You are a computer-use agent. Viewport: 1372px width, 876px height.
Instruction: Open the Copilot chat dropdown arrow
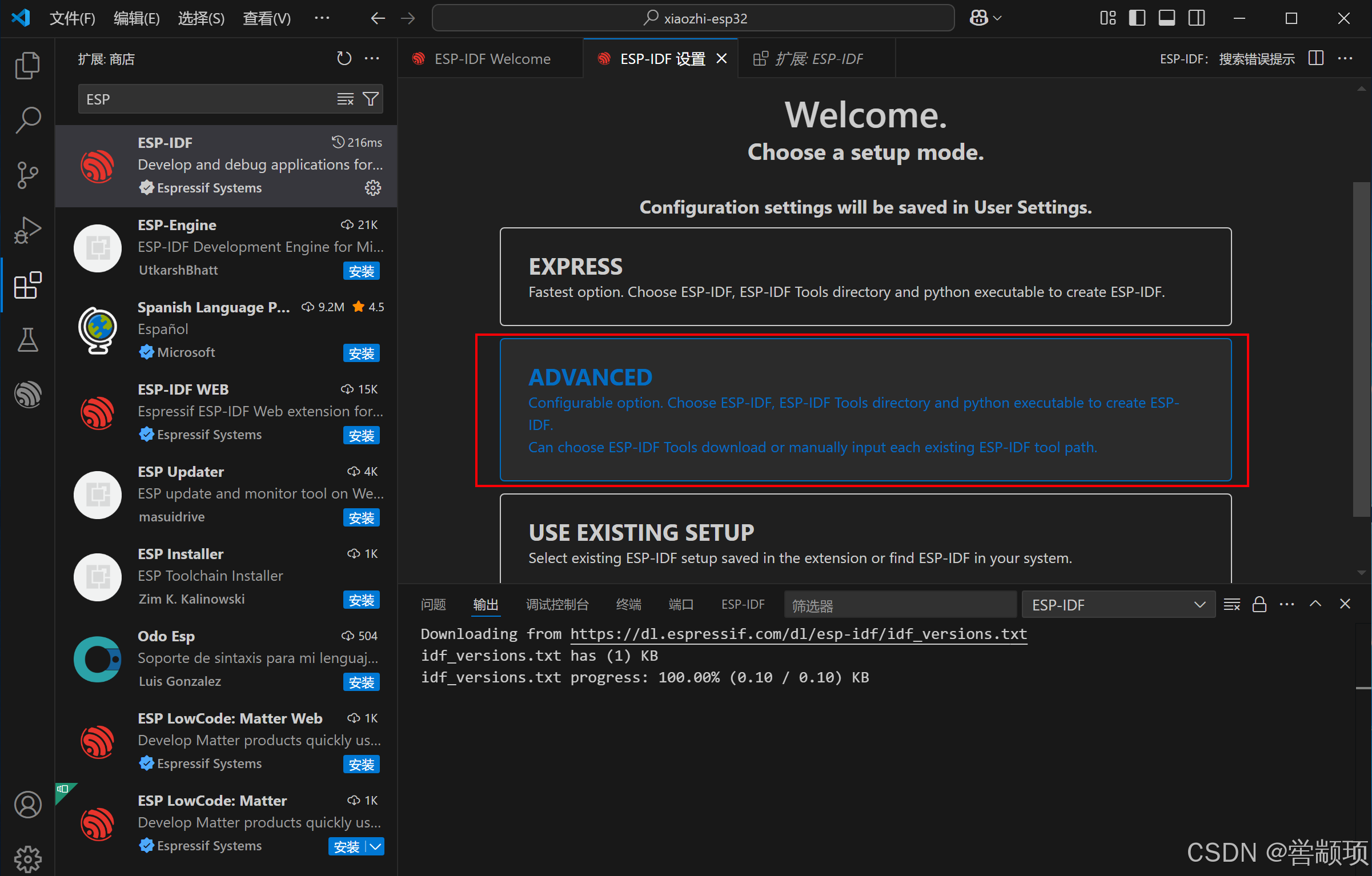998,18
